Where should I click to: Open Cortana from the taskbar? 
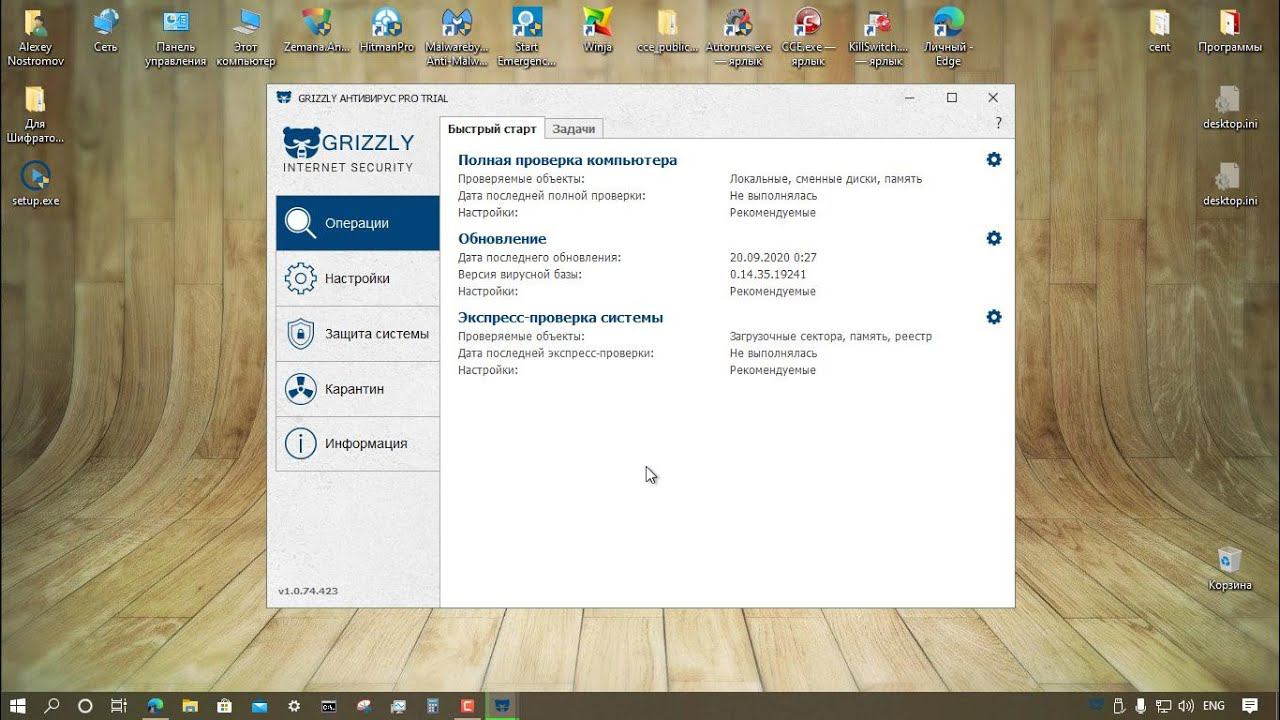[85, 705]
